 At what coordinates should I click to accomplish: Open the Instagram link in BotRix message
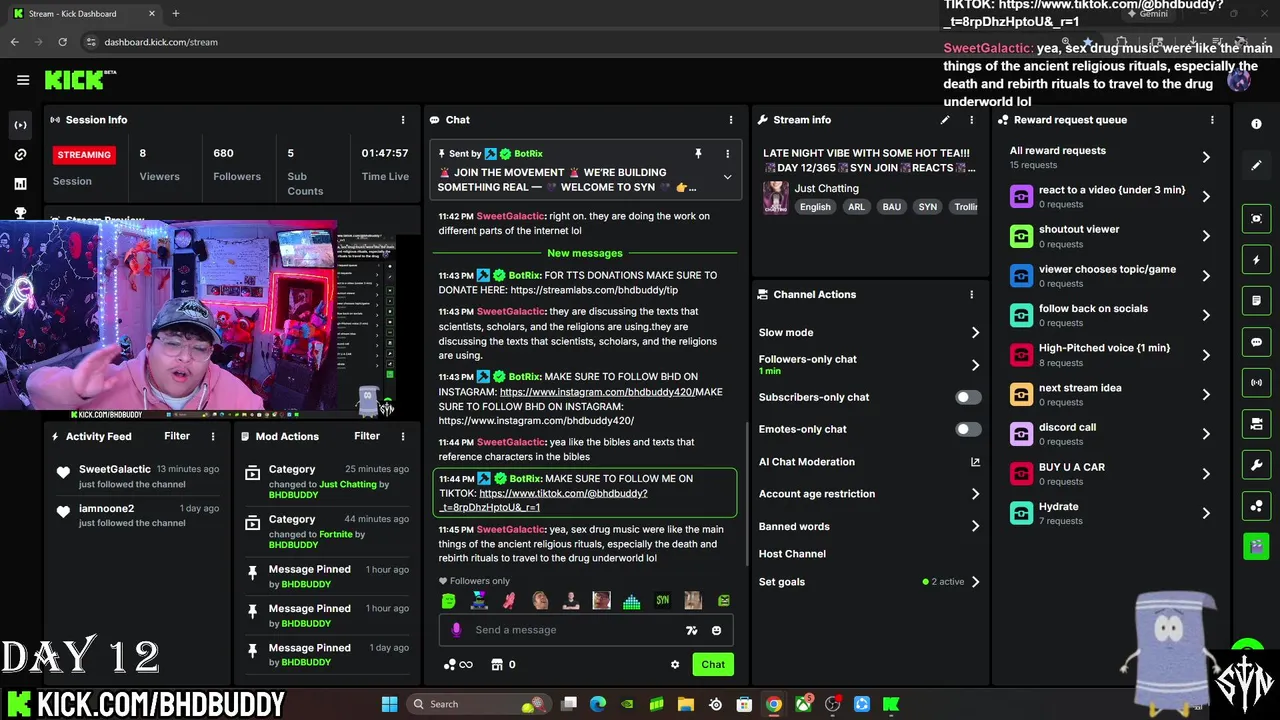pyautogui.click(x=596, y=392)
